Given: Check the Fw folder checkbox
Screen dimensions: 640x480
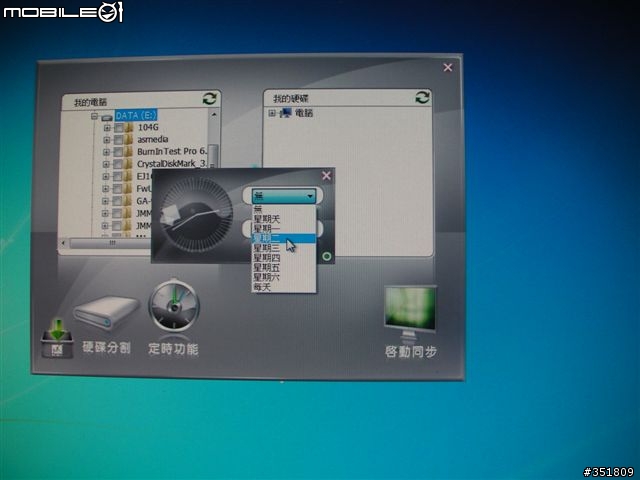Looking at the screenshot, I should tap(118, 189).
